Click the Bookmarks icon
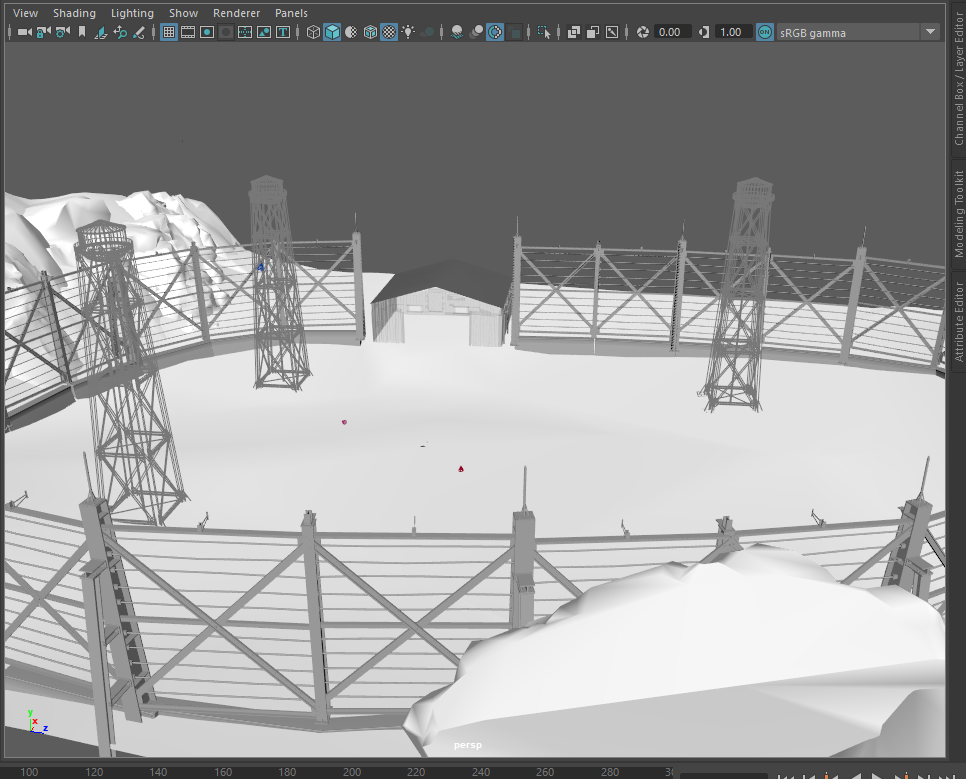 click(x=82, y=32)
